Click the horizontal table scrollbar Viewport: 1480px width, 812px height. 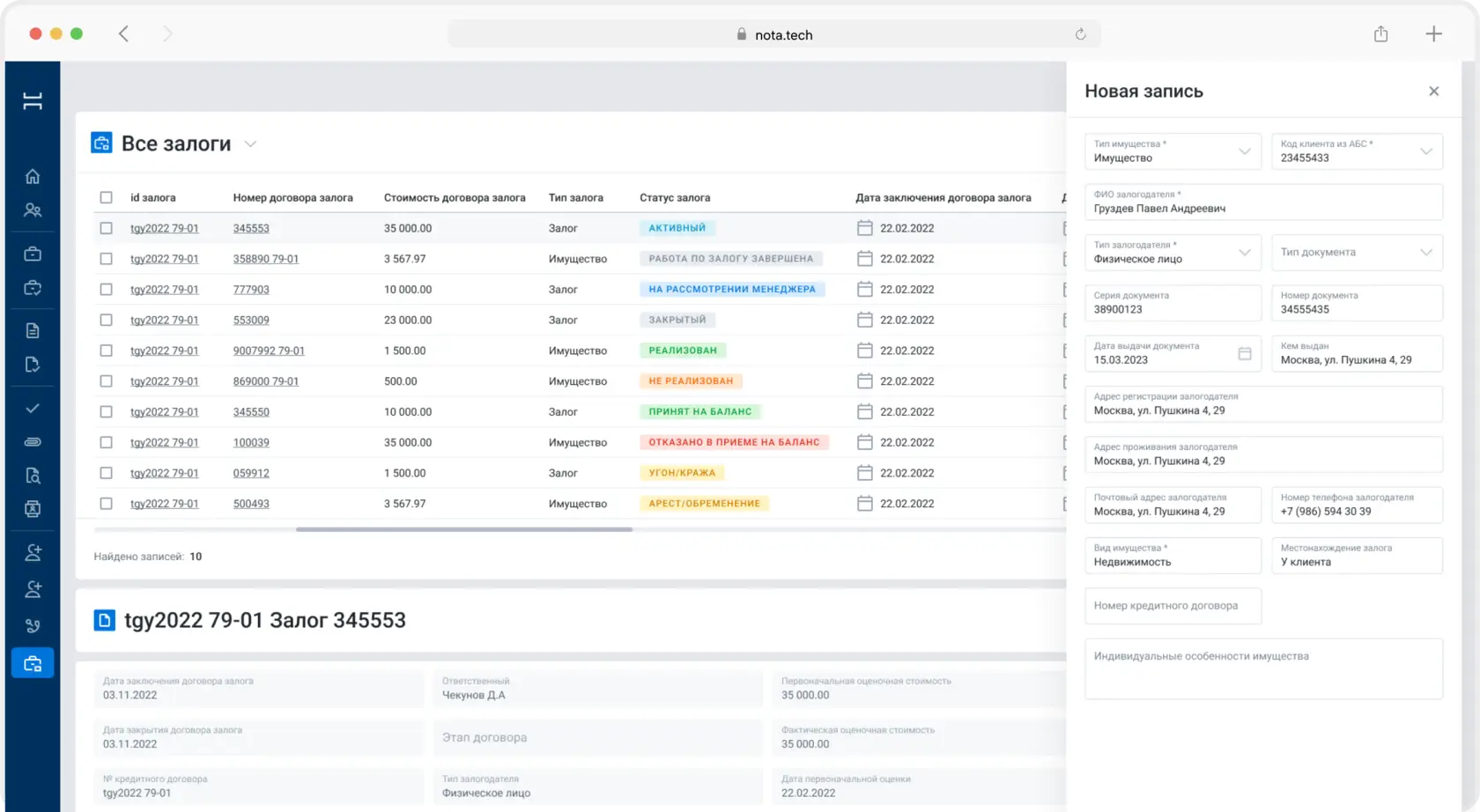(x=464, y=529)
